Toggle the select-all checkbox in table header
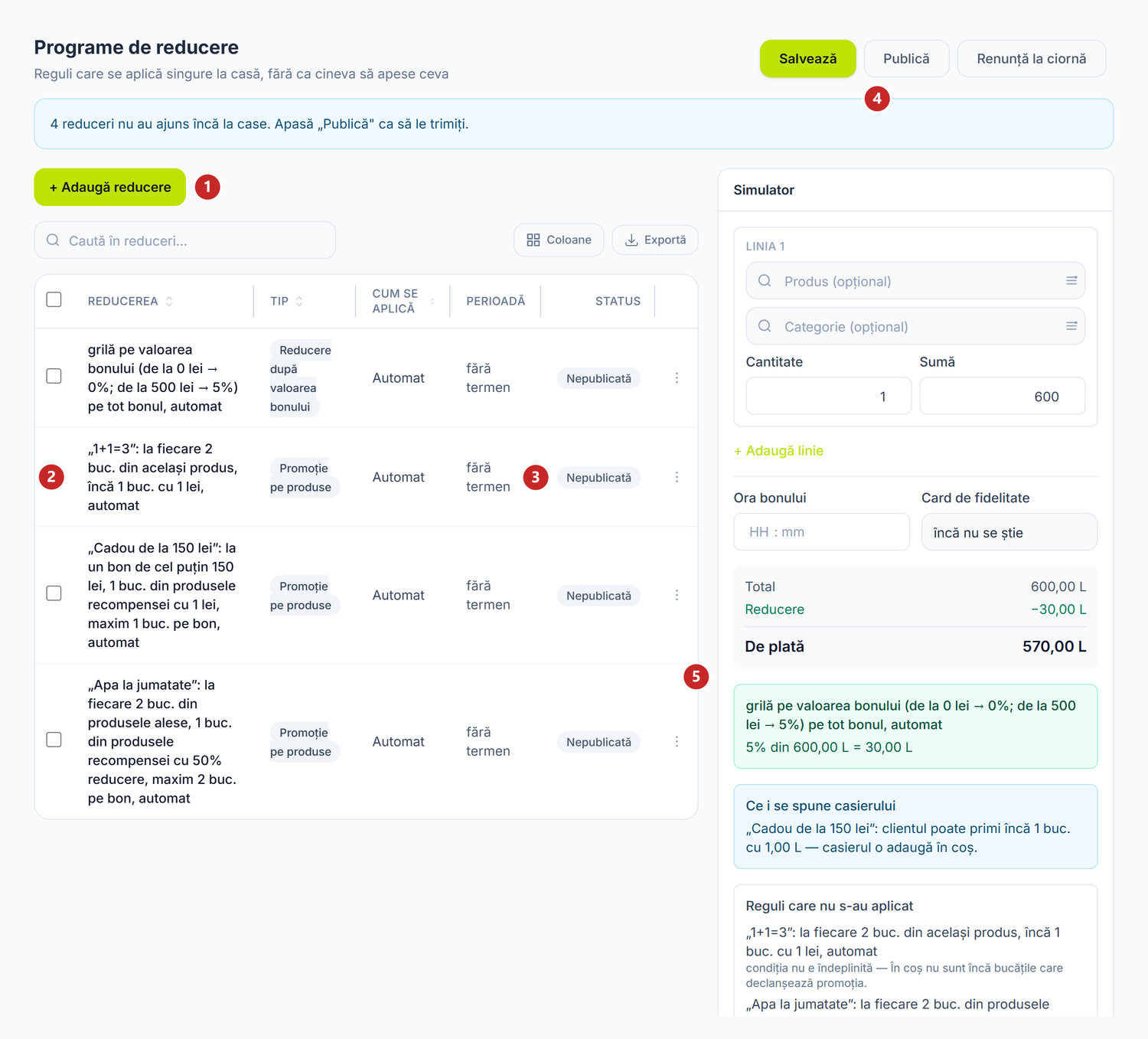 coord(54,299)
